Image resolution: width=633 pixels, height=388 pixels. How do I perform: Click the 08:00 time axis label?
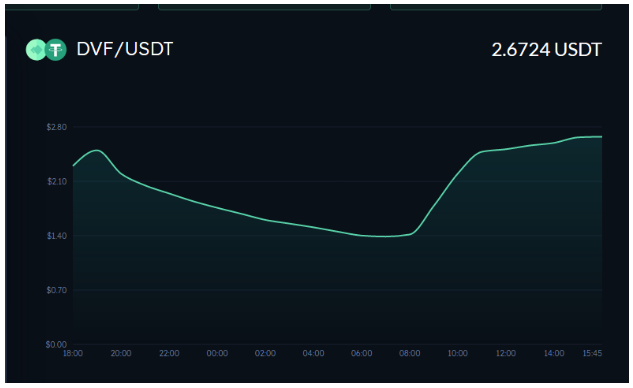409,353
